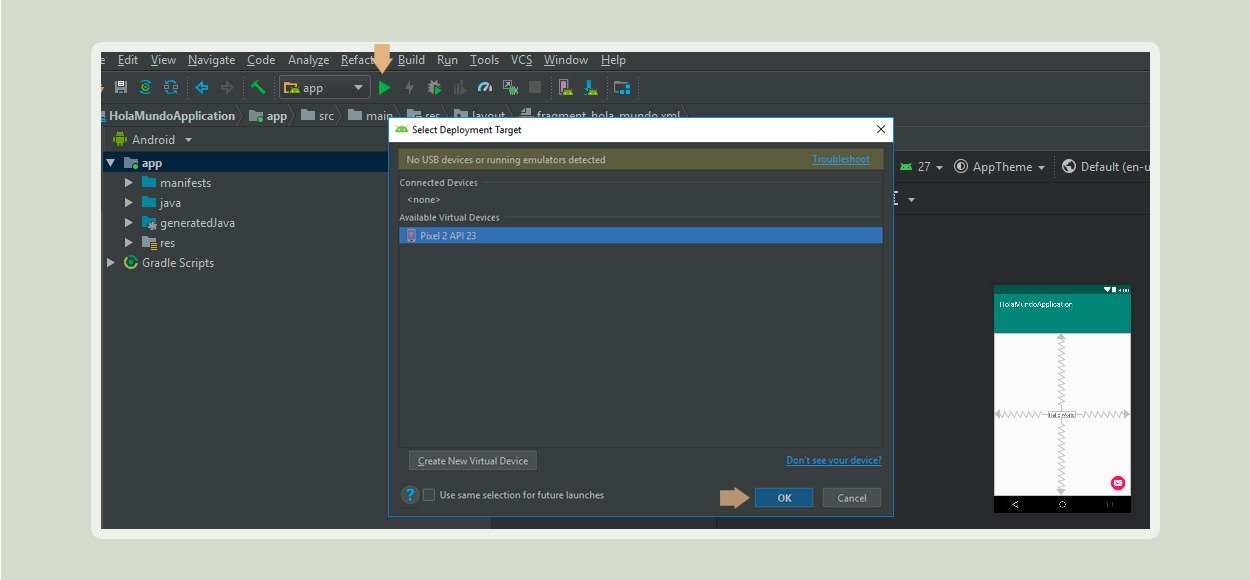Open the Code menu
Viewport: 1250px width, 580px height.
pyautogui.click(x=261, y=60)
